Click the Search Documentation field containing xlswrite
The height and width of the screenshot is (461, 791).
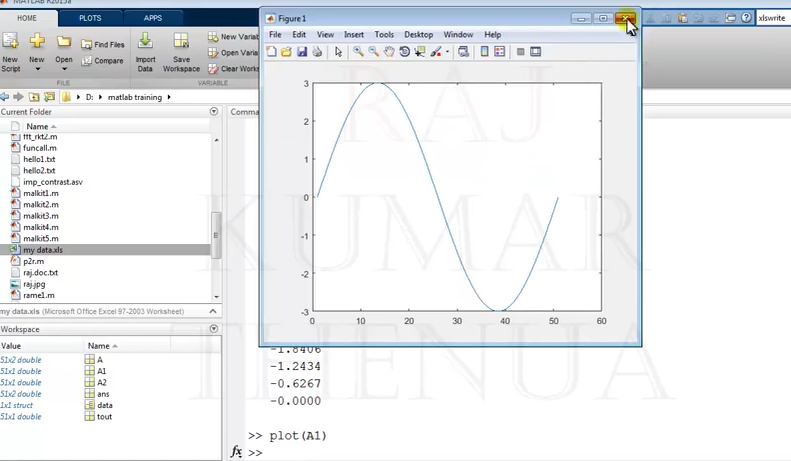click(x=773, y=18)
